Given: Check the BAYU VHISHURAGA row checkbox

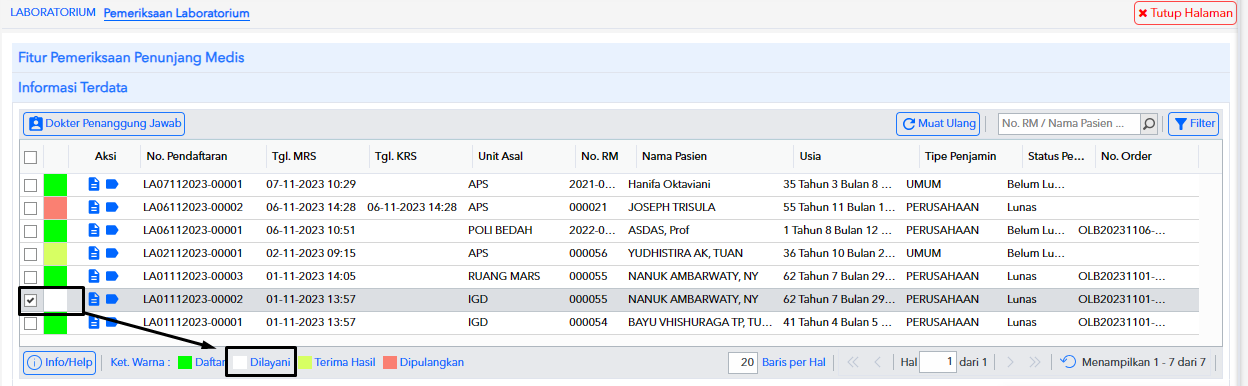Looking at the screenshot, I should point(31,322).
